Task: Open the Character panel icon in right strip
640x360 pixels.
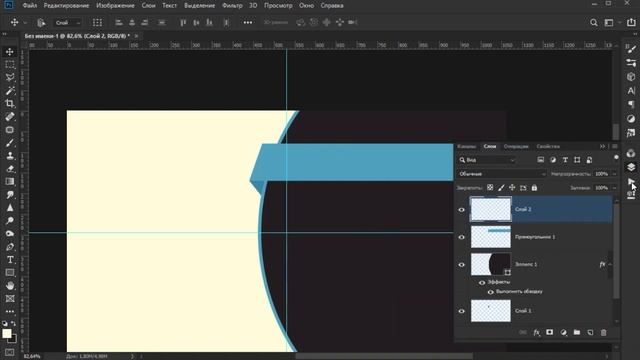Action: tap(631, 91)
